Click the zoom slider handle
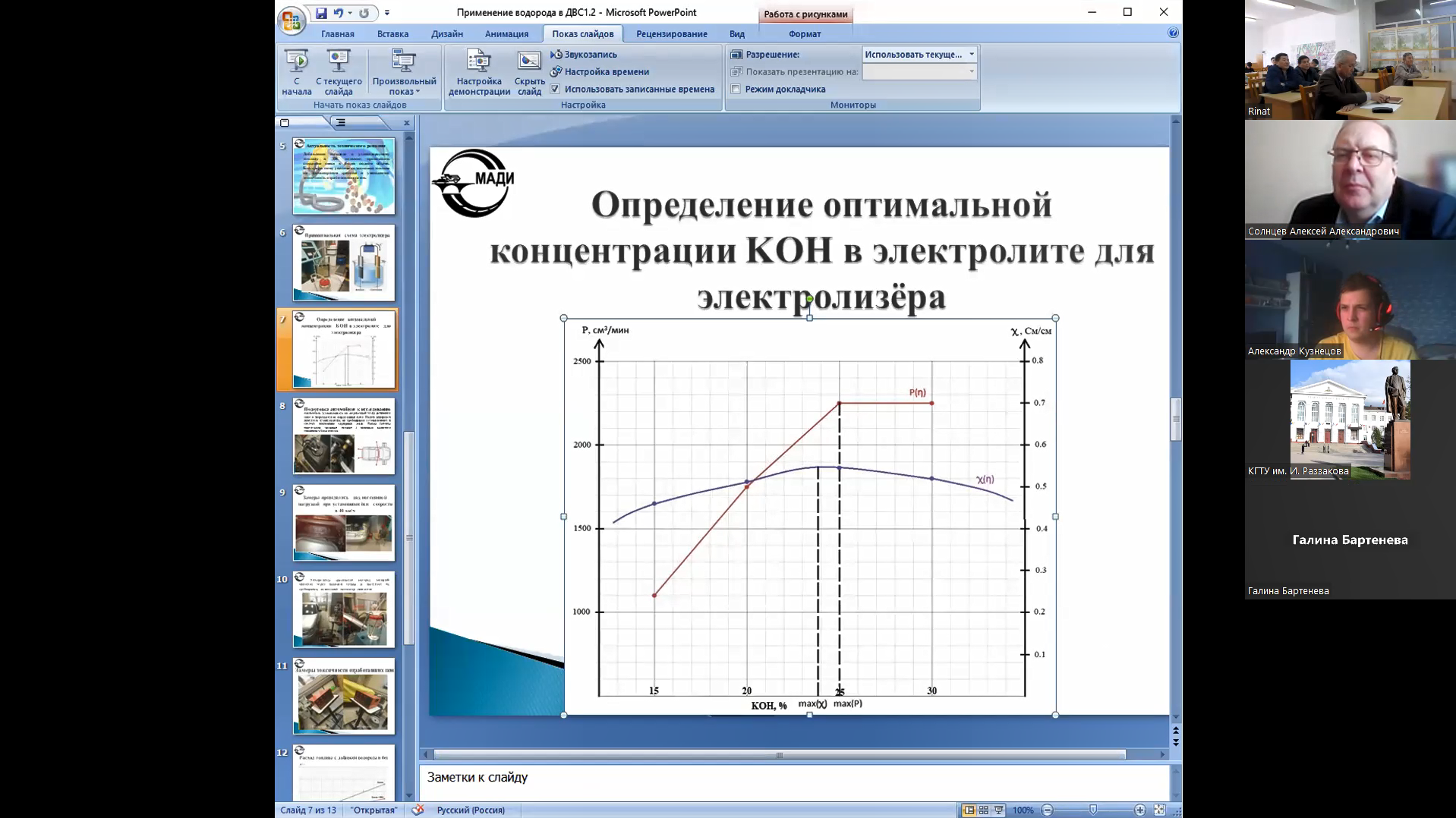 (1093, 810)
